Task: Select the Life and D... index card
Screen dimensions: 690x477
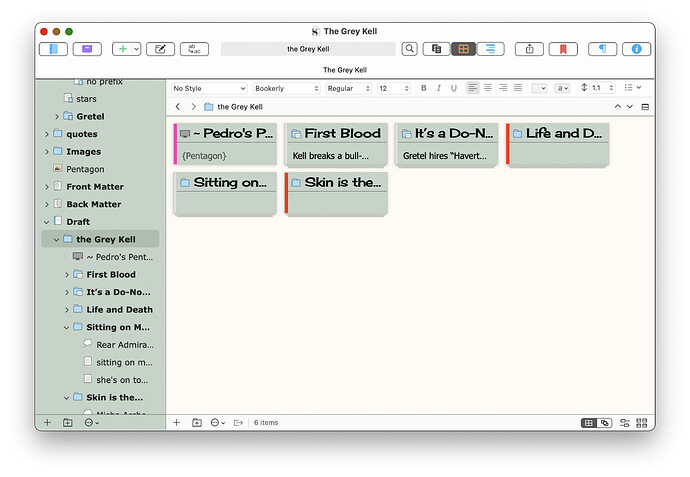Action: tap(558, 144)
